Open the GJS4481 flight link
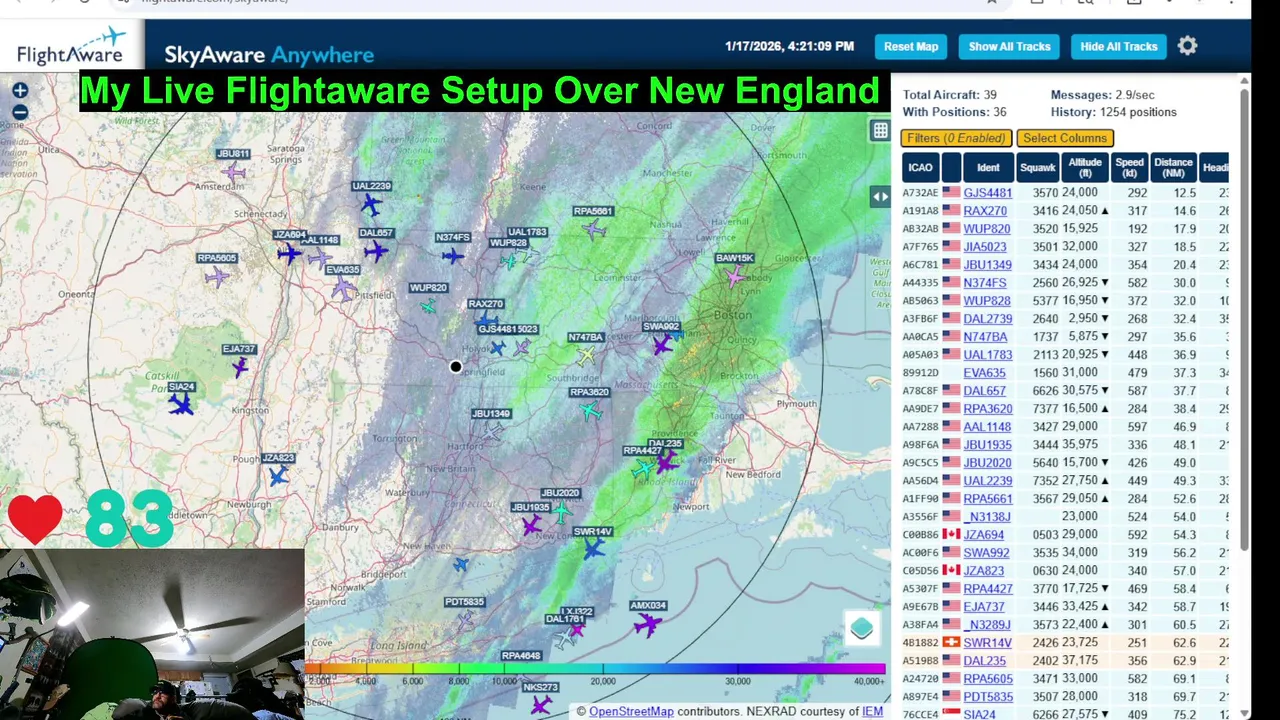The height and width of the screenshot is (720, 1280). click(988, 193)
